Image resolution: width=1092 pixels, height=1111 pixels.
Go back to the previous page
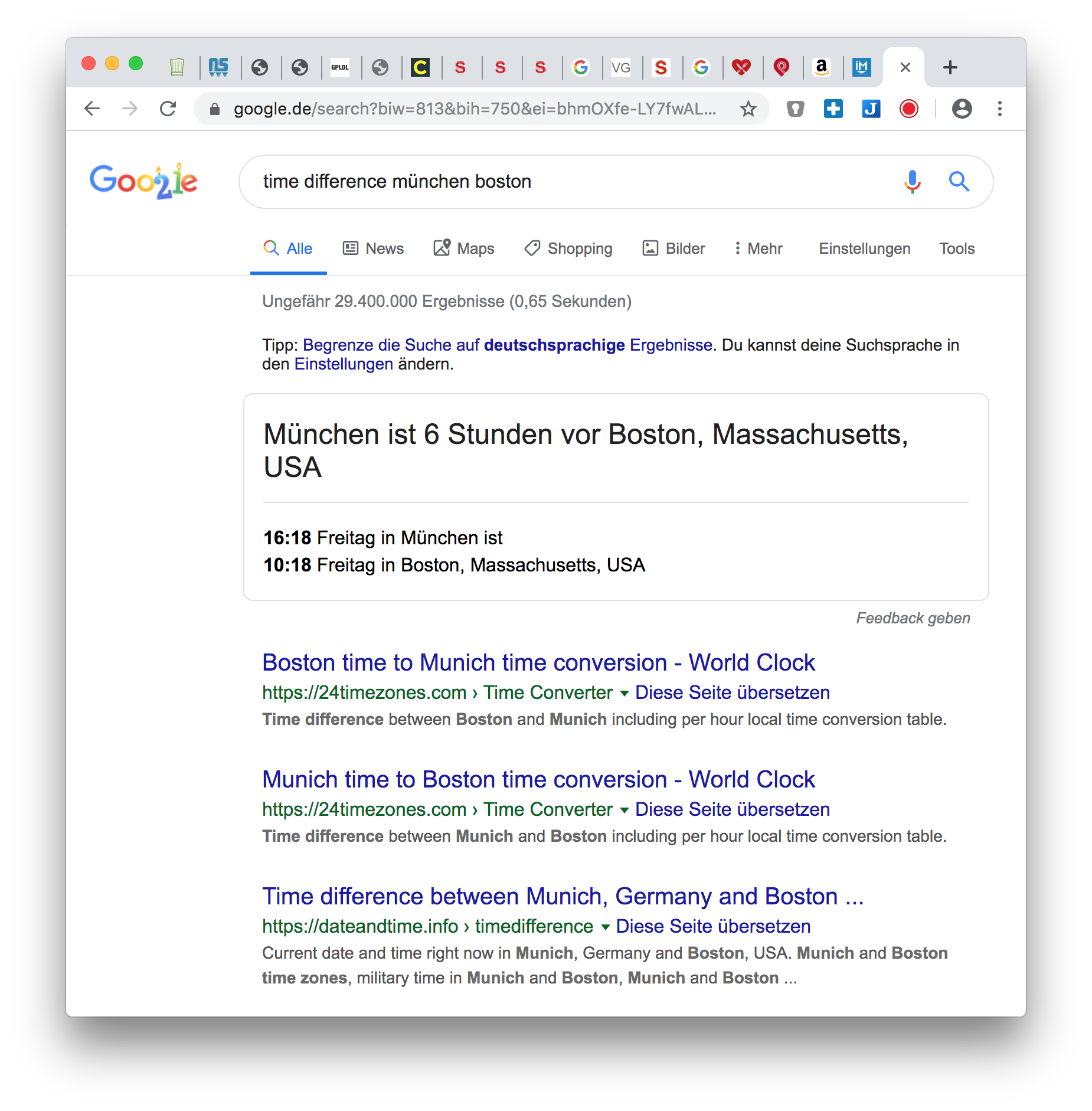point(92,109)
